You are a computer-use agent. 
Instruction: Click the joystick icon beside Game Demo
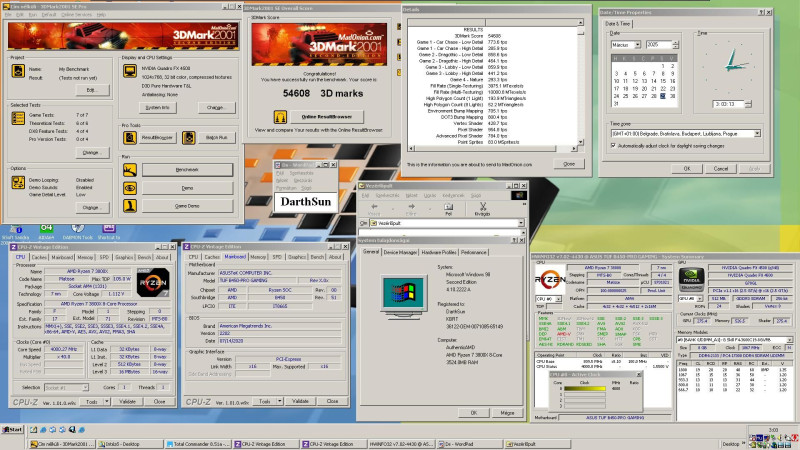[130, 206]
